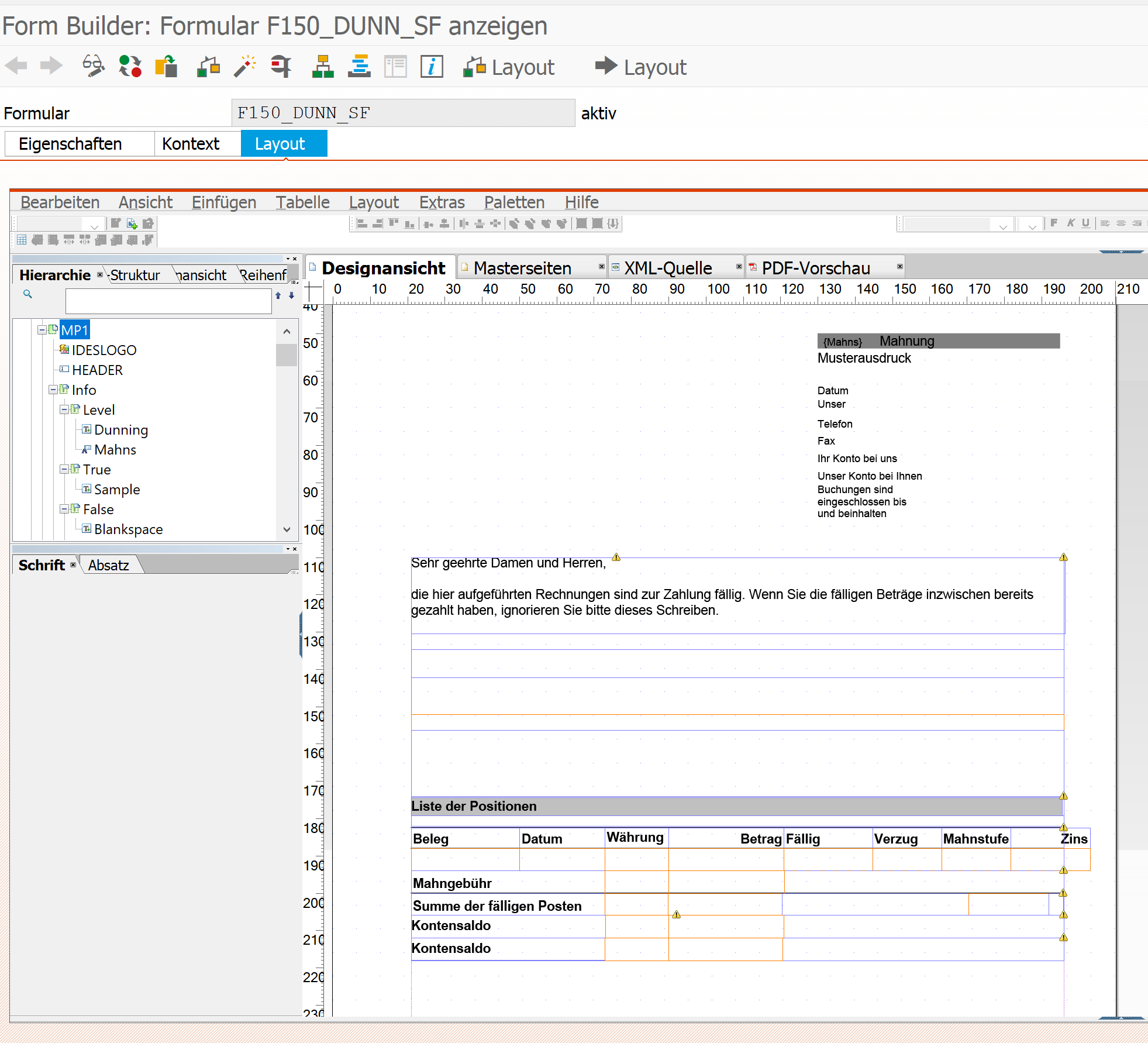1148x1043 pixels.
Task: Click the align left paragraph icon
Action: tap(1105, 223)
